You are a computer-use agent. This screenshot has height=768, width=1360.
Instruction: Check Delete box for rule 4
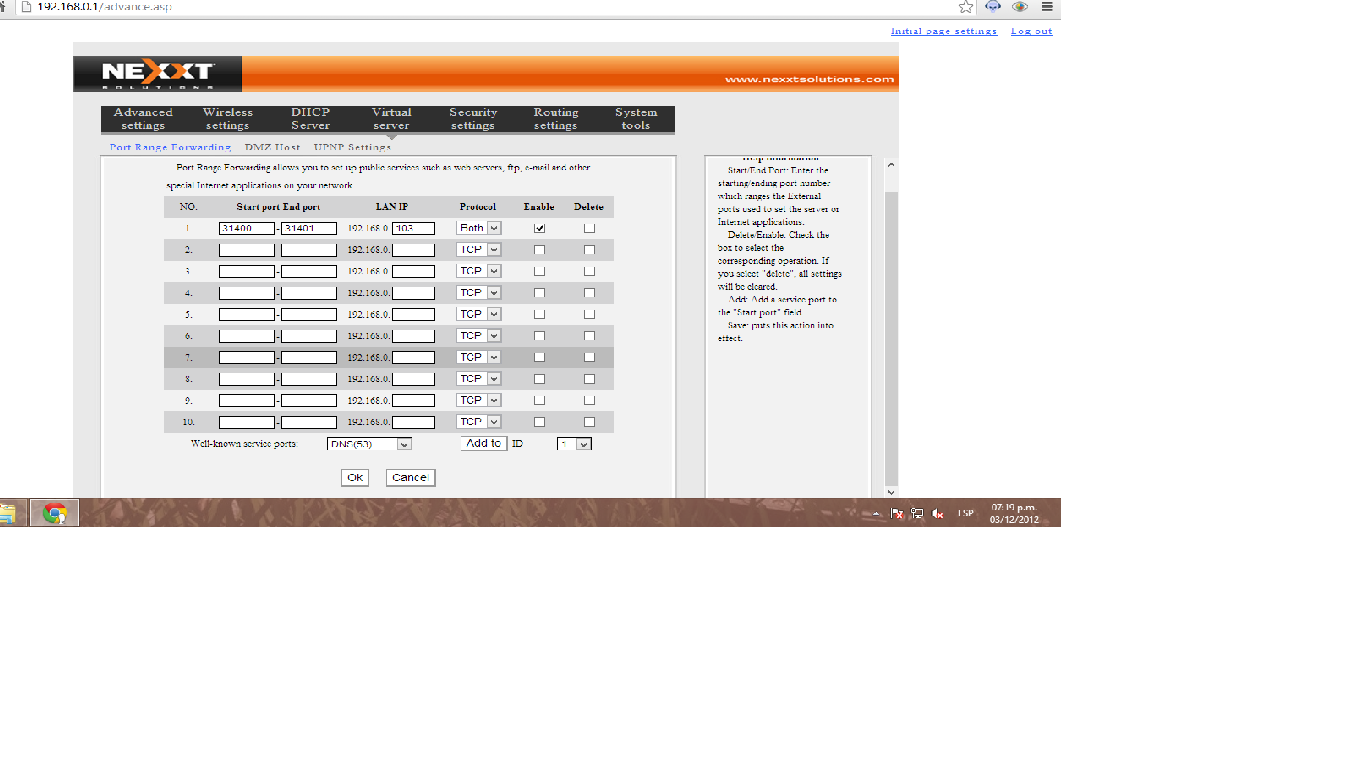pyautogui.click(x=589, y=293)
